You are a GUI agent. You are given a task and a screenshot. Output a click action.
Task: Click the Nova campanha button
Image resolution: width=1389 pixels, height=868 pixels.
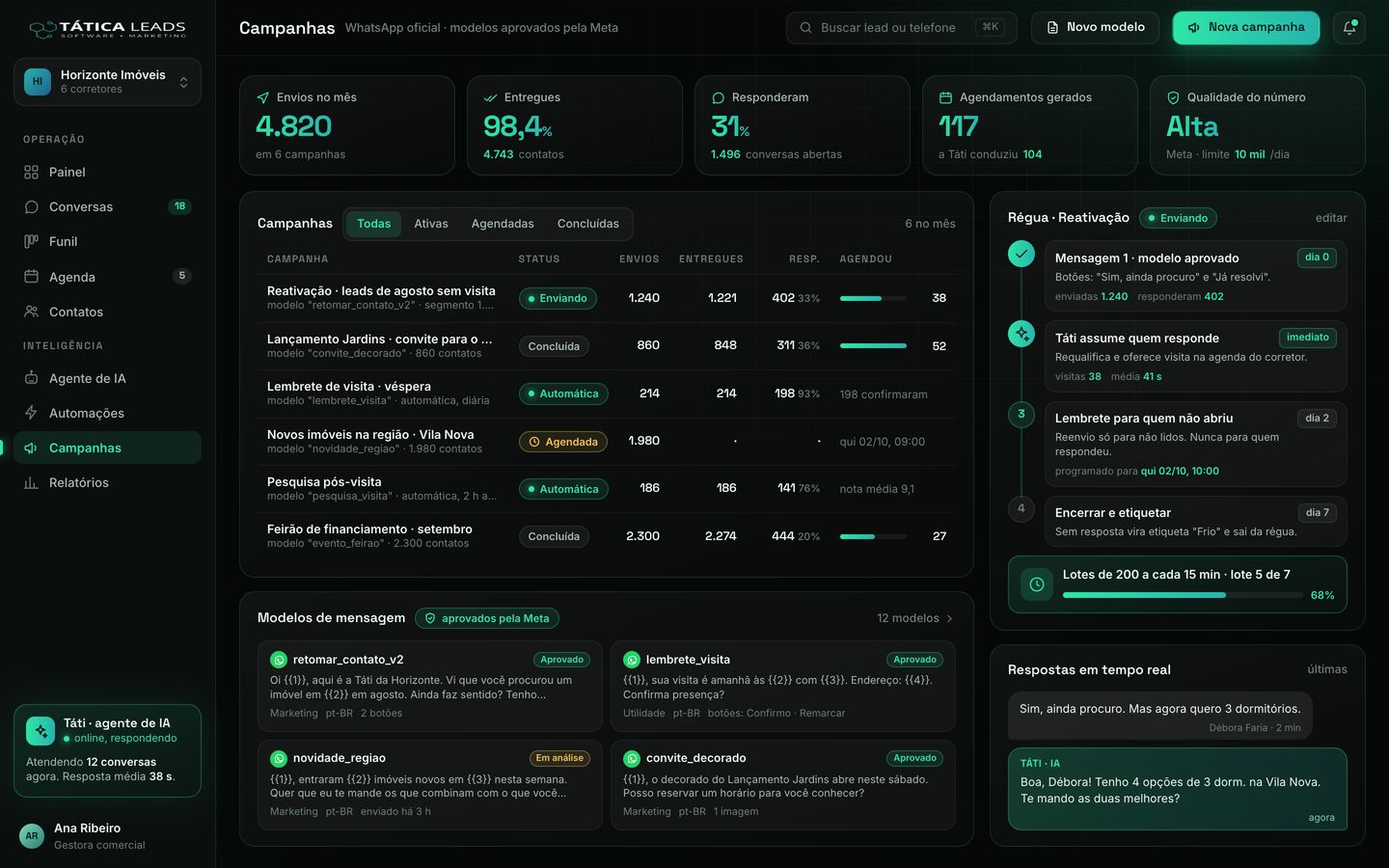[x=1246, y=28]
